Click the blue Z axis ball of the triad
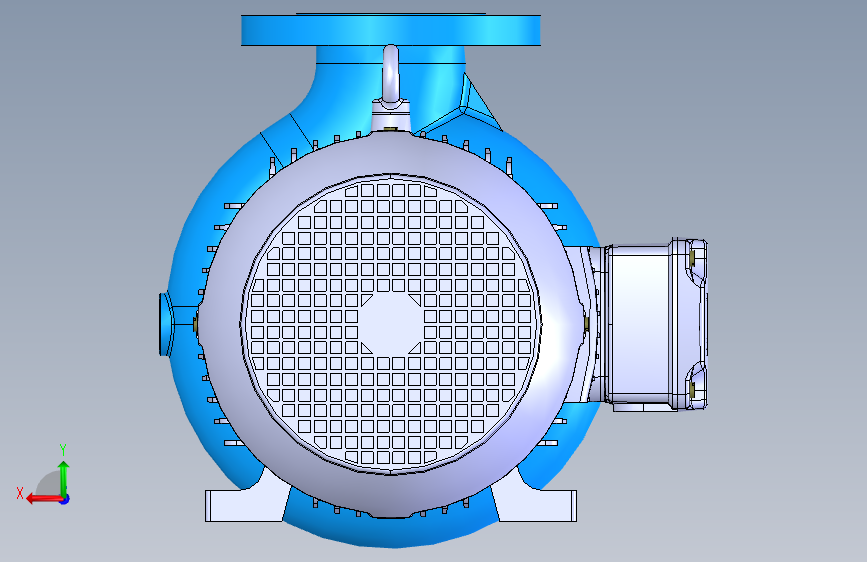This screenshot has width=867, height=562. [x=65, y=499]
